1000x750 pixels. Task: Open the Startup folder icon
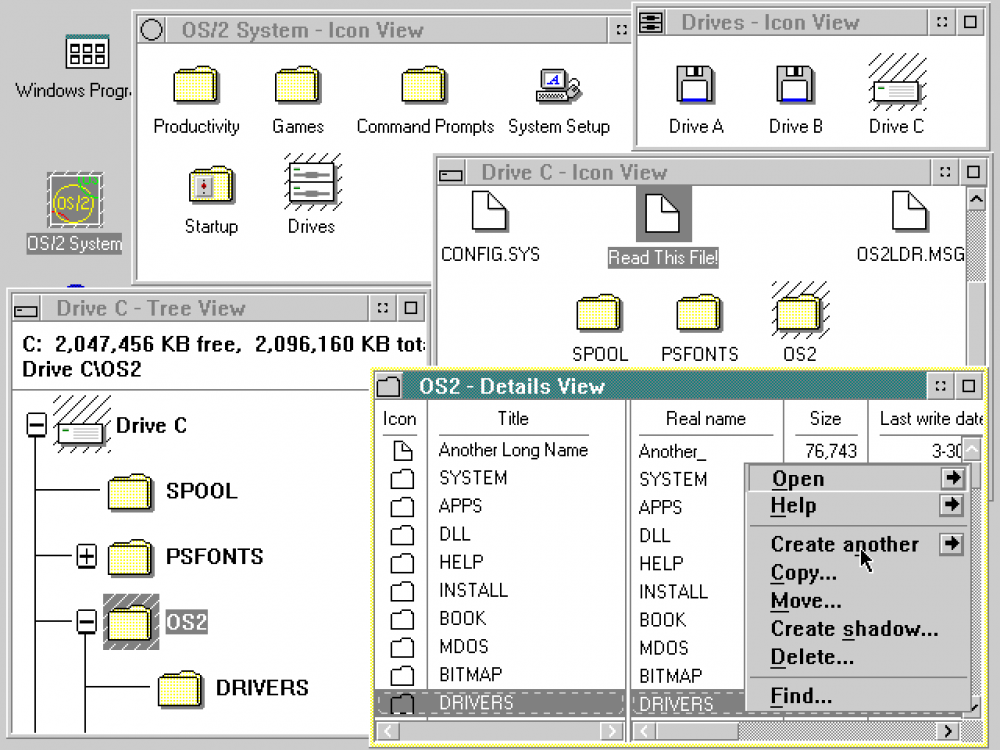[x=211, y=187]
